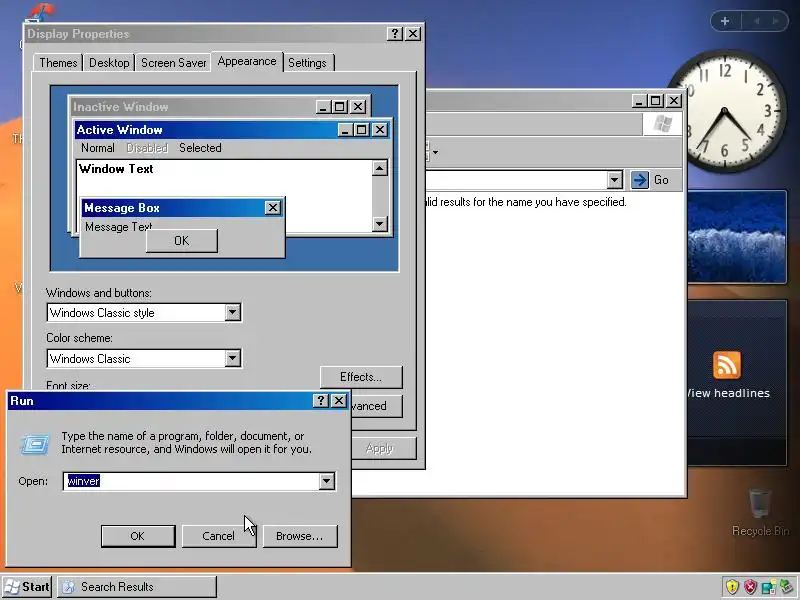
Task: Click the sidebar previous page arrow
Action: click(x=757, y=21)
